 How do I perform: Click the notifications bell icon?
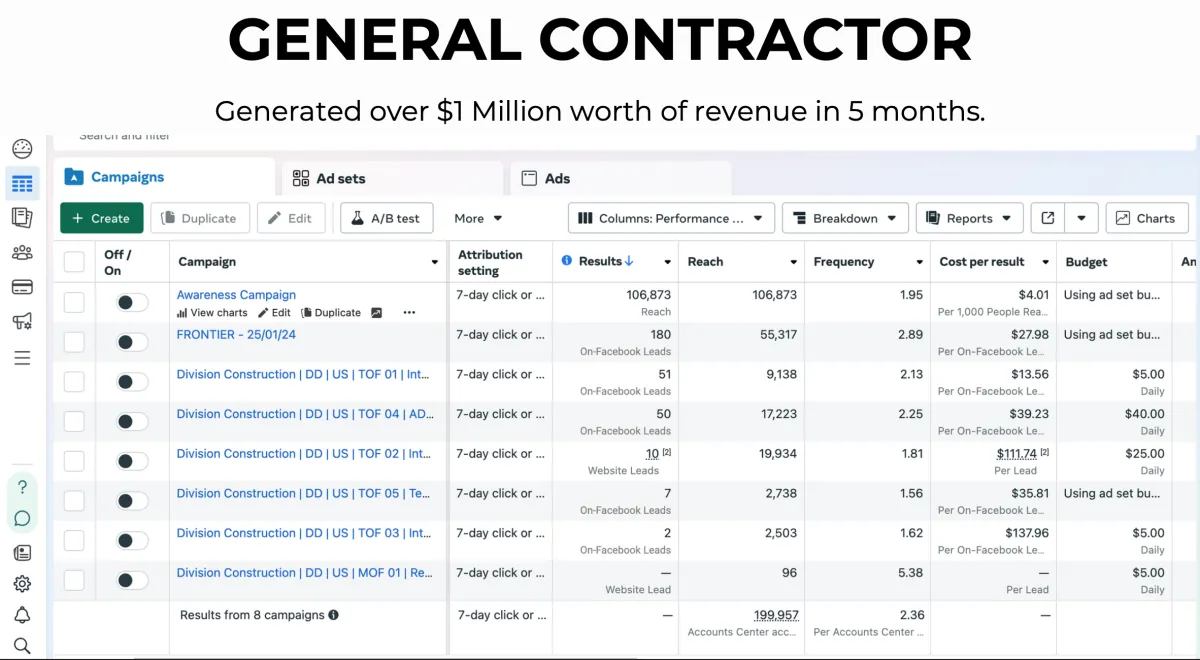coord(22,615)
